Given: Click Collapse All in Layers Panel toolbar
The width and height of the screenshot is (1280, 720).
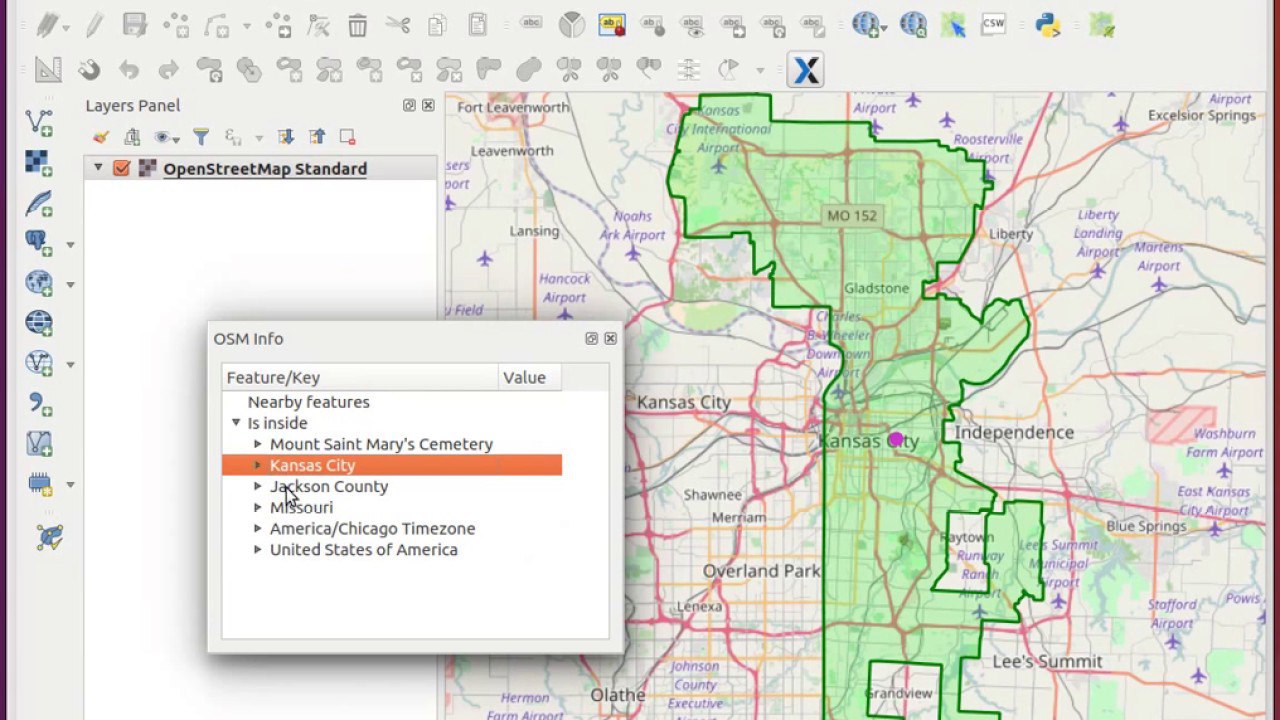Looking at the screenshot, I should (317, 137).
